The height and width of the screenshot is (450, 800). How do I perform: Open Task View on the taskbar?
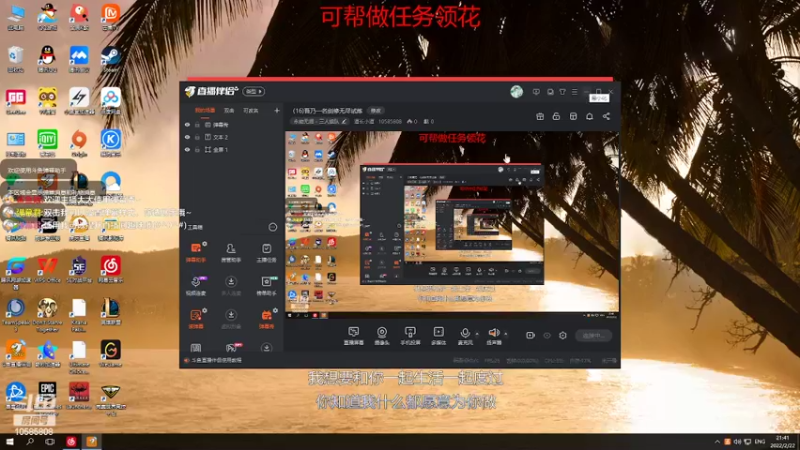click(x=49, y=442)
